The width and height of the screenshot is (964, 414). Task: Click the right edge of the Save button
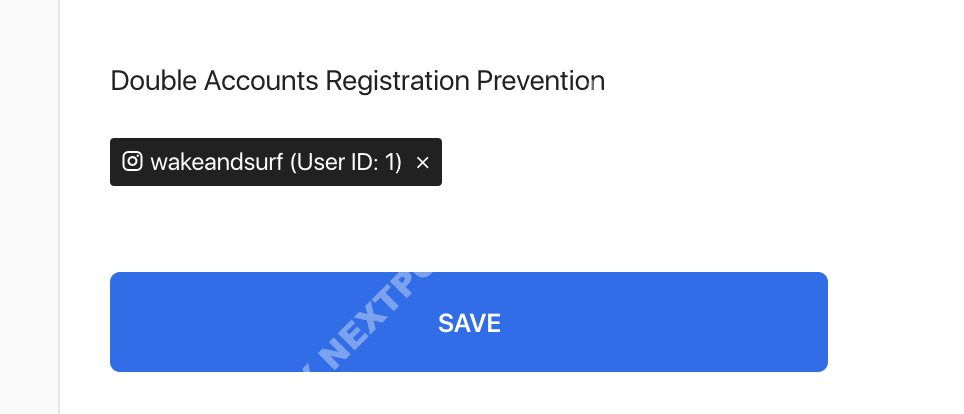820,322
